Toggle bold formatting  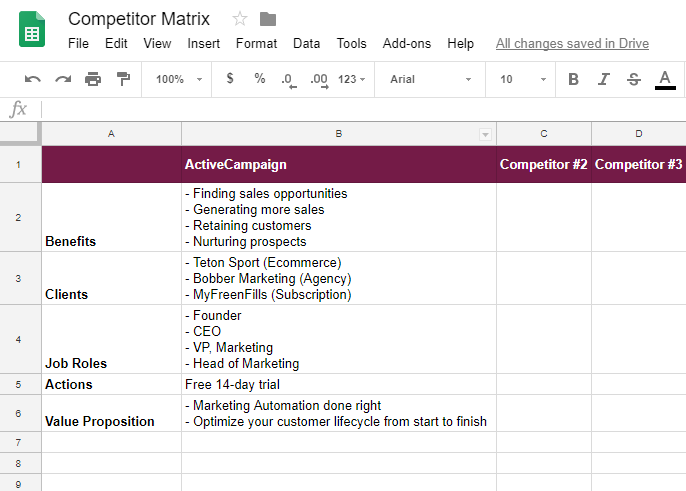pyautogui.click(x=573, y=79)
